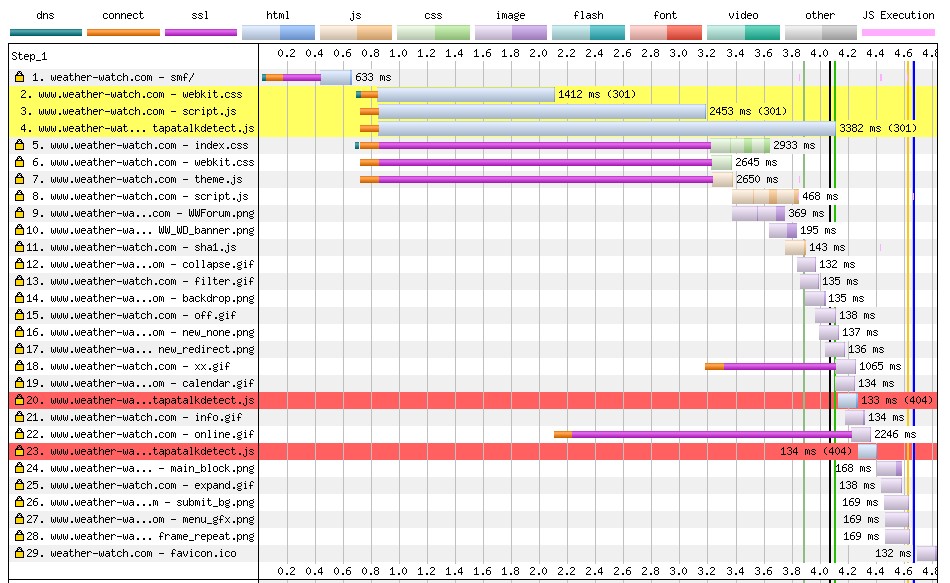Click the lock icon beside request 25 expand.gif
This screenshot has width=950, height=583.
(x=19, y=484)
